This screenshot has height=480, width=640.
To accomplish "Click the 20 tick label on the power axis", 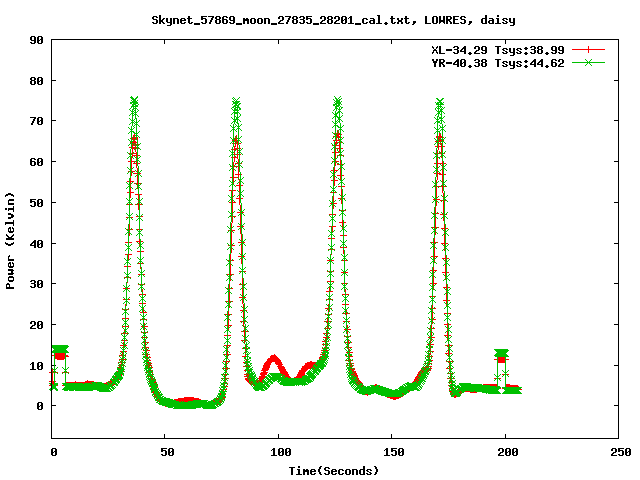I will 36,325.
